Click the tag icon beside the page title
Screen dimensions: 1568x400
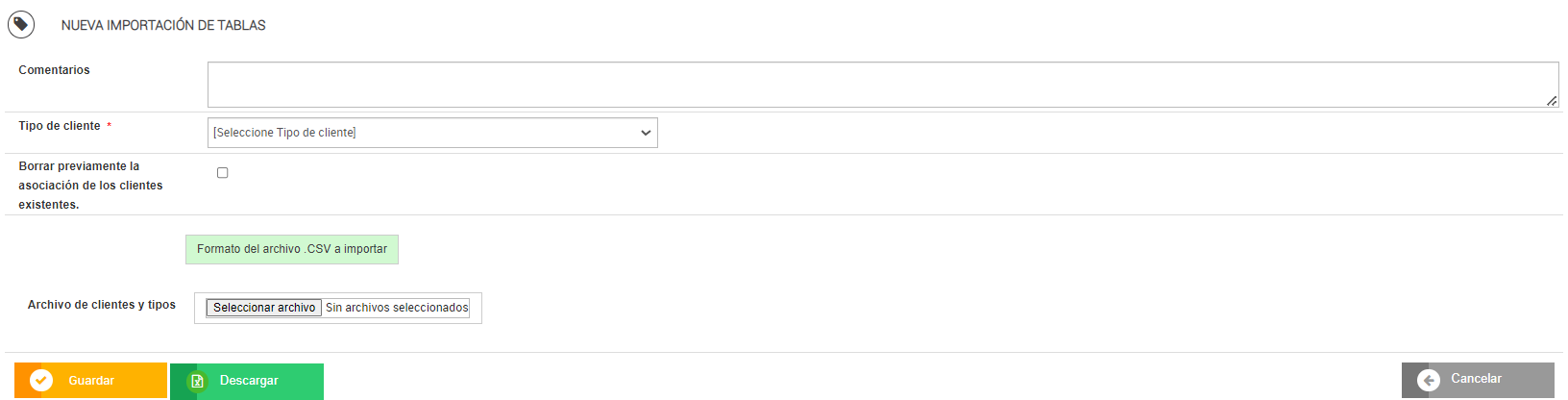(x=21, y=24)
